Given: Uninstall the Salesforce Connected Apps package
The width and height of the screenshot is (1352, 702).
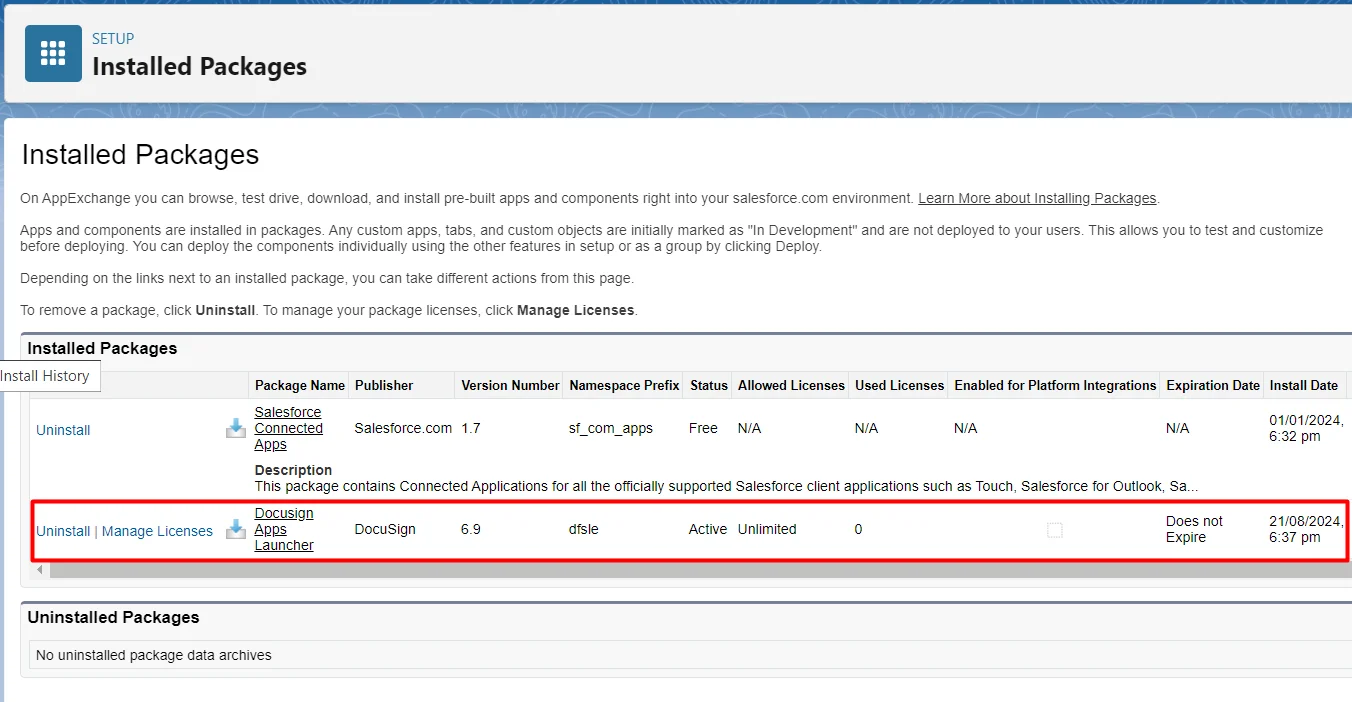Looking at the screenshot, I should 62,429.
